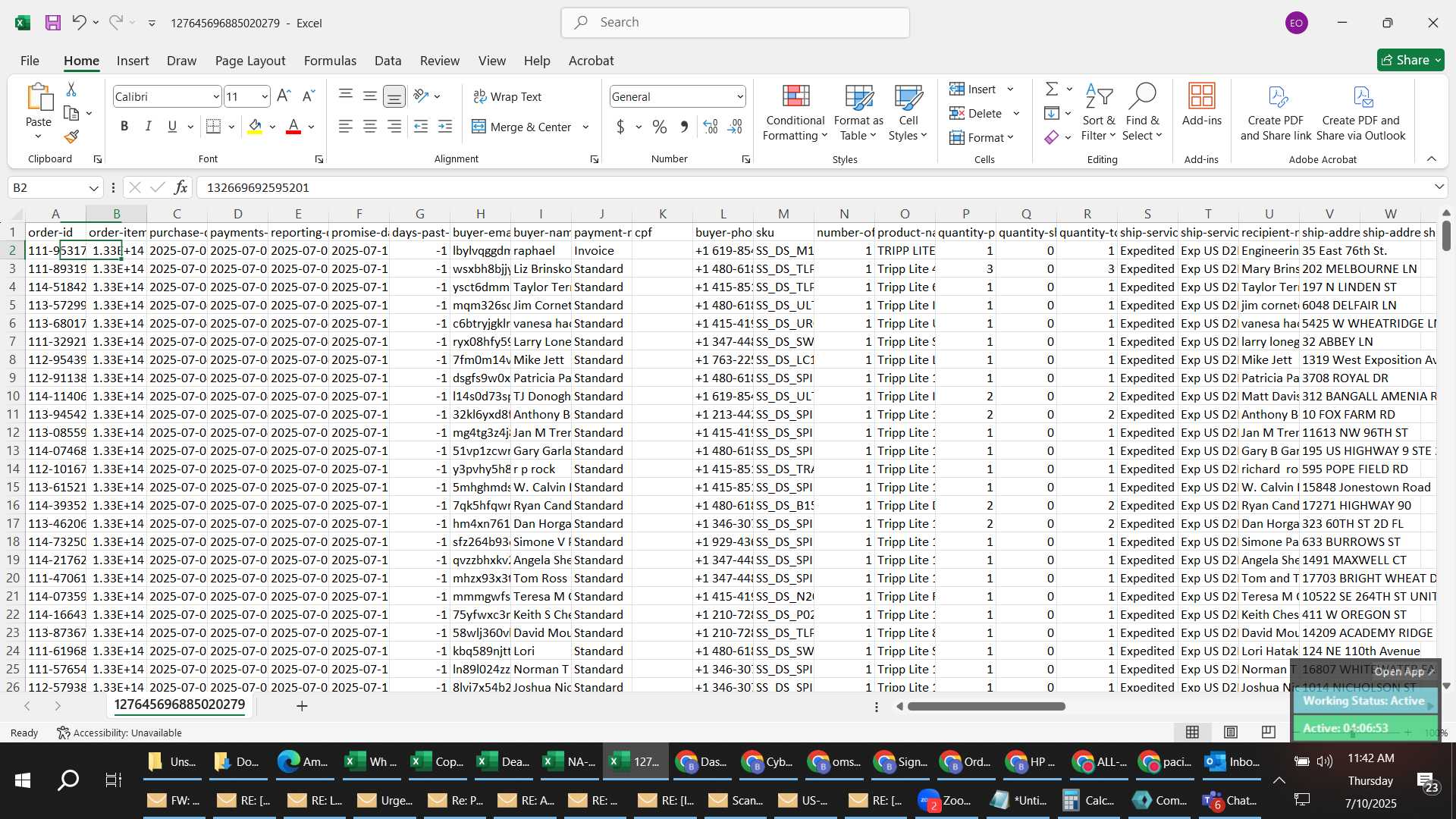Click Insert cells button
1456x819 pixels.
pos(973,89)
